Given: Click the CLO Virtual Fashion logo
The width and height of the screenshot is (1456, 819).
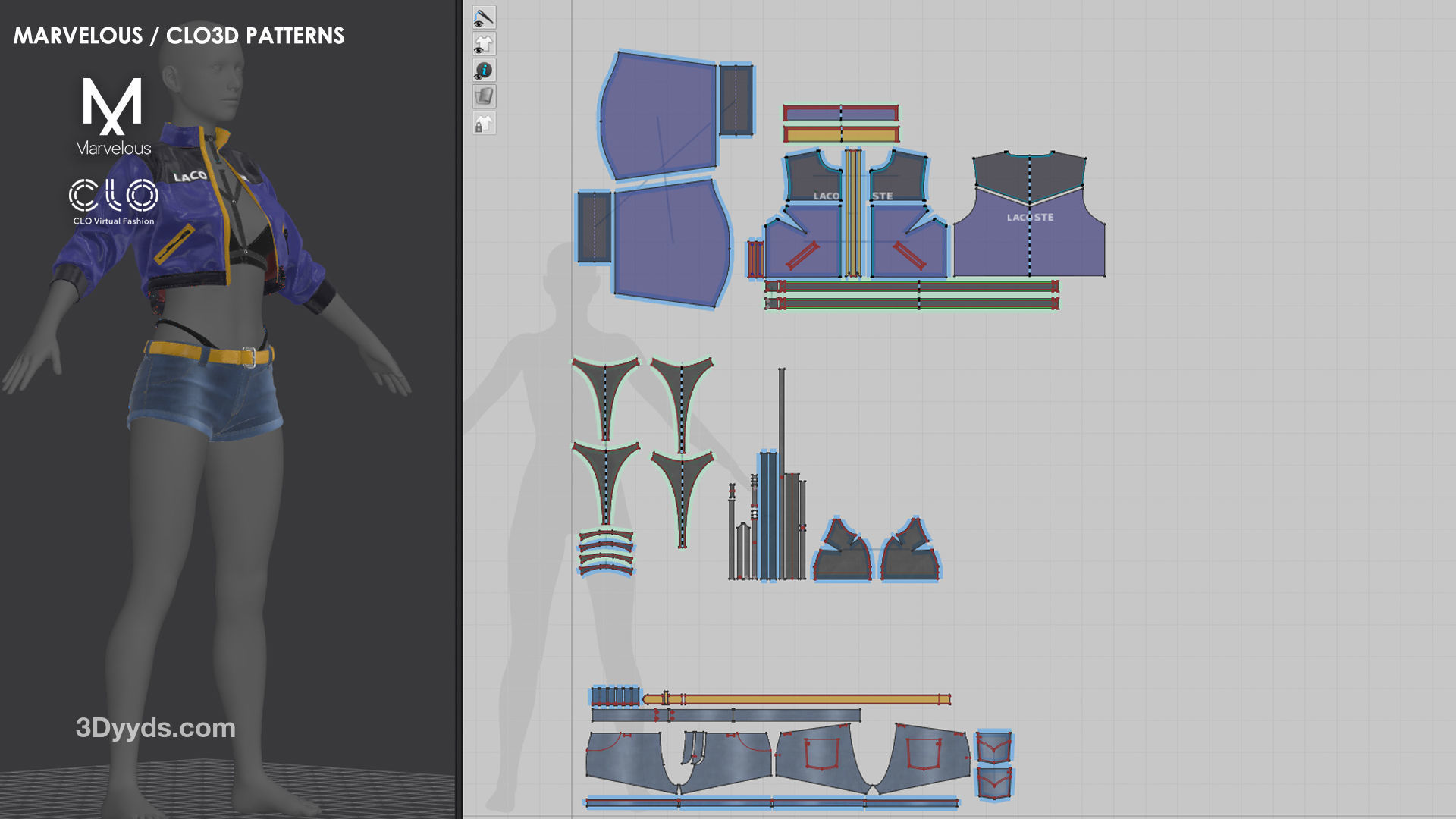Looking at the screenshot, I should [x=113, y=202].
